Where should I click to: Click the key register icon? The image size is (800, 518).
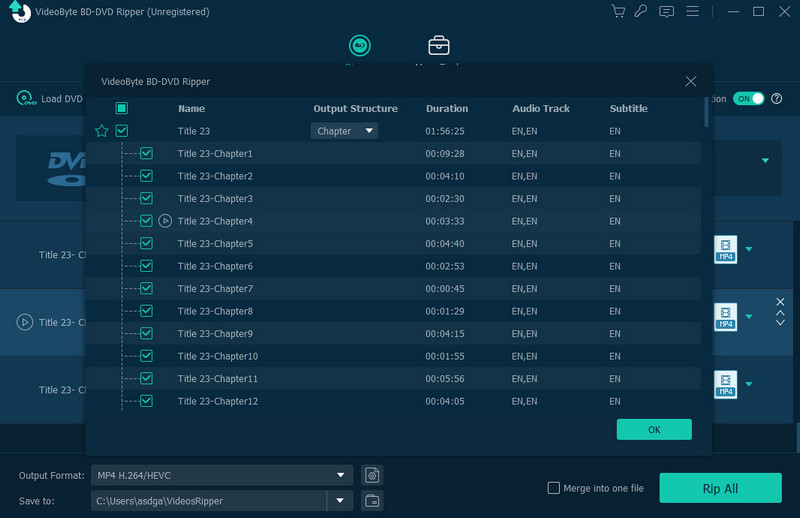[x=642, y=12]
